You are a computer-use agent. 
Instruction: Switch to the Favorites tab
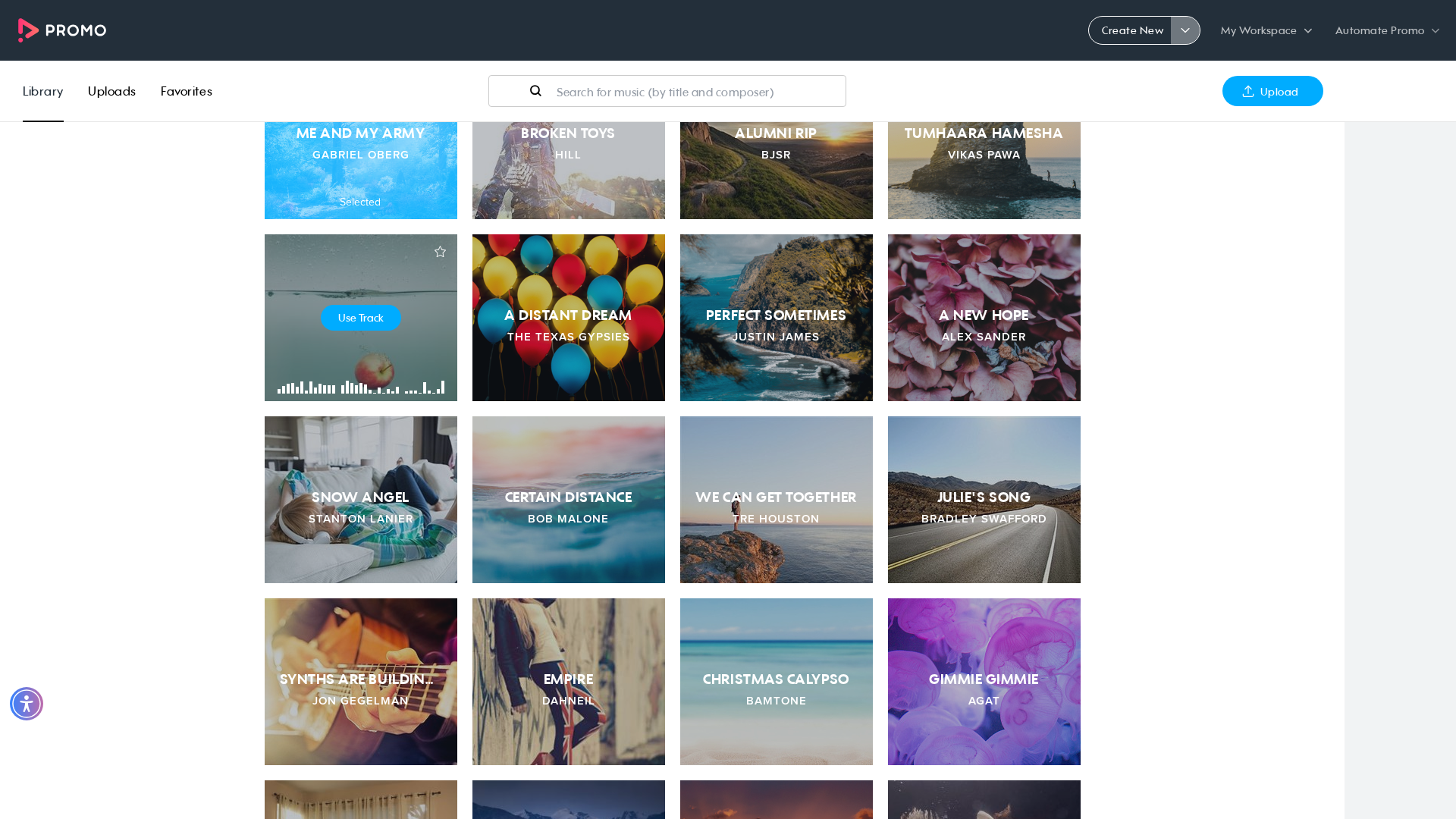[x=187, y=91]
